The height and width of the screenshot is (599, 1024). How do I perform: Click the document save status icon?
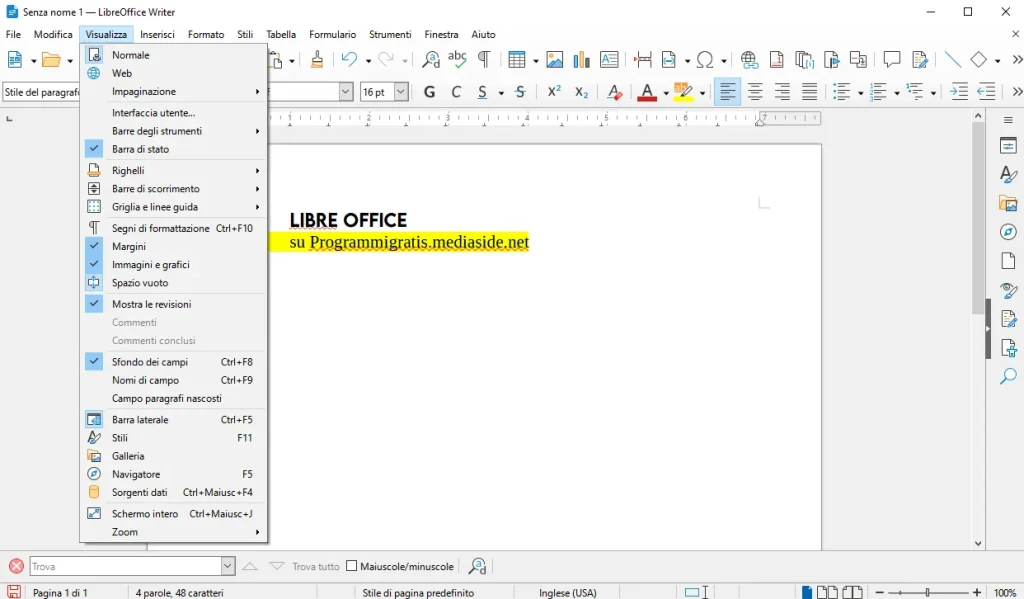click(x=14, y=592)
